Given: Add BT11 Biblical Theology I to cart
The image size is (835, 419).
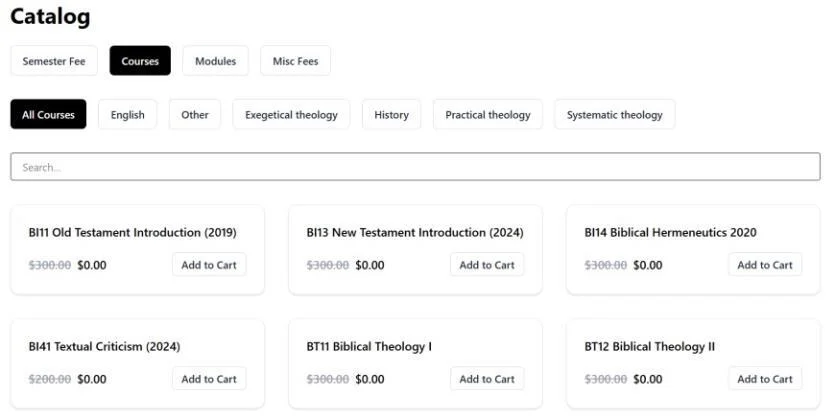Looking at the screenshot, I should click(487, 379).
